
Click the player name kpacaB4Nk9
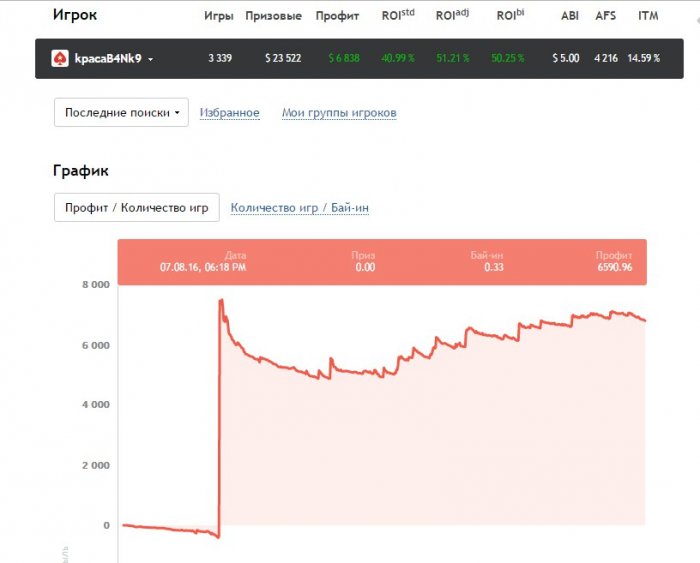point(108,58)
